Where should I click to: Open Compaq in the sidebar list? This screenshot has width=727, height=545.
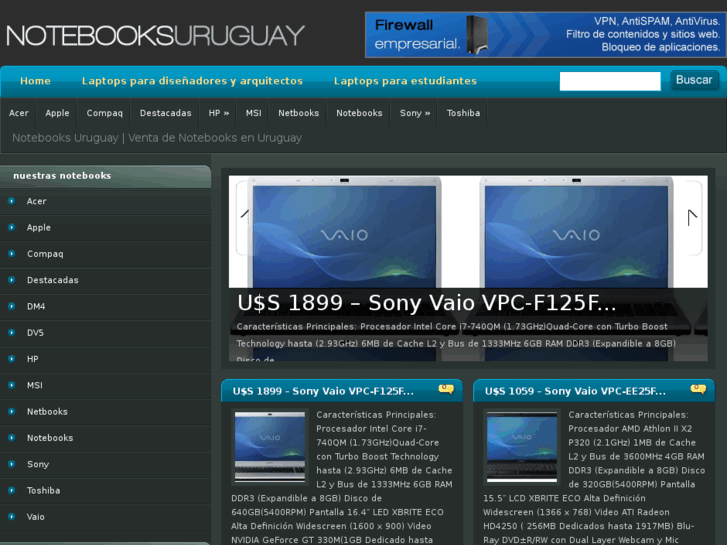(45, 254)
